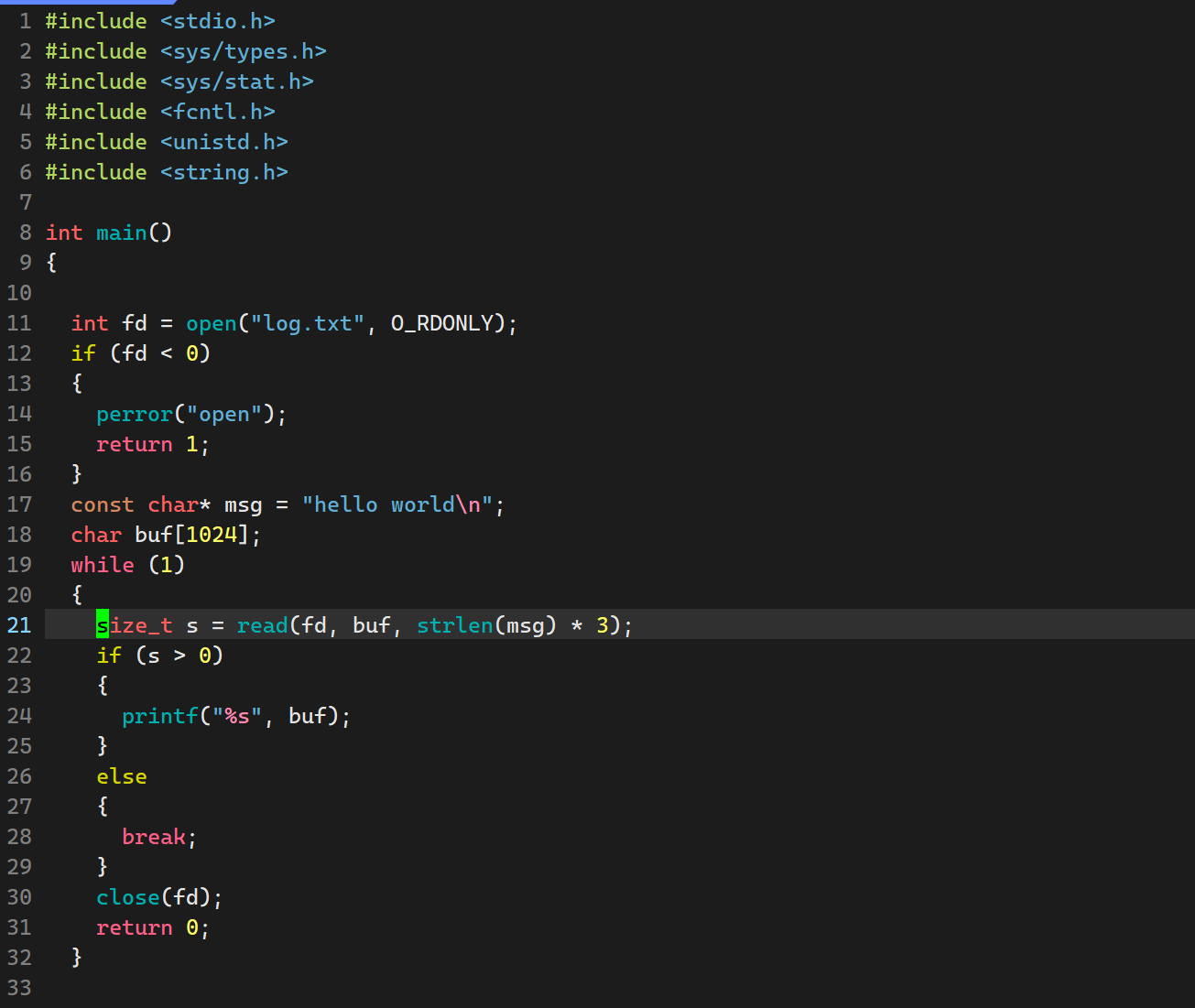
Task: Click the unistd.h header name
Action: pyautogui.click(x=224, y=142)
